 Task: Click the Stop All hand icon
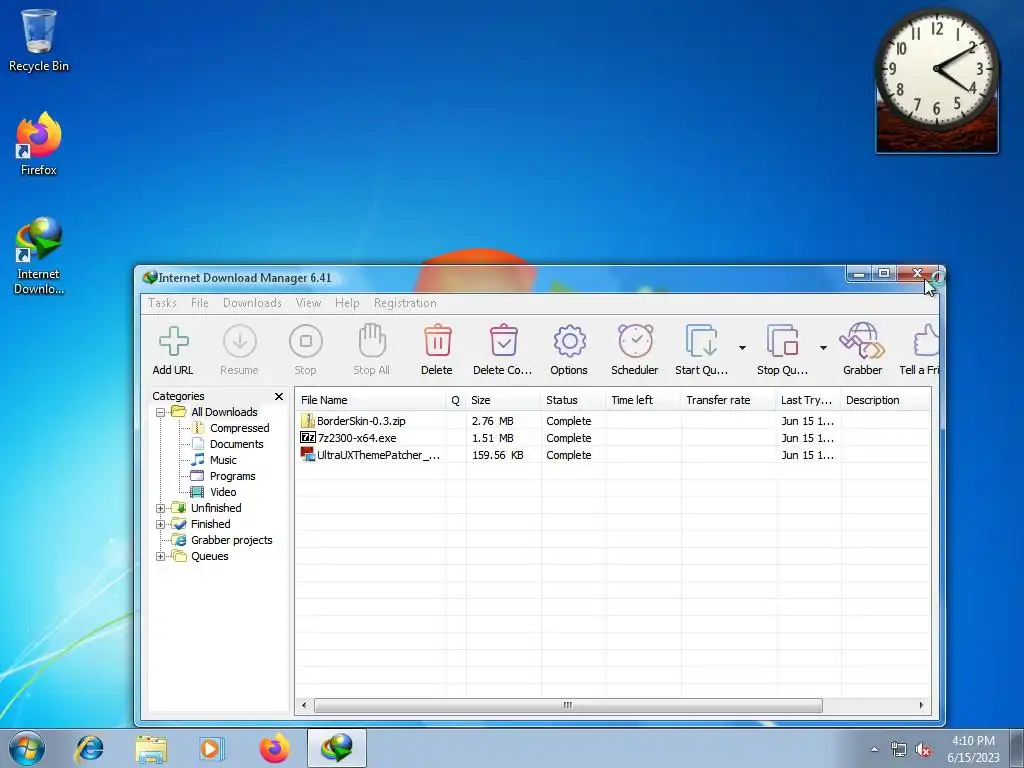pos(372,340)
